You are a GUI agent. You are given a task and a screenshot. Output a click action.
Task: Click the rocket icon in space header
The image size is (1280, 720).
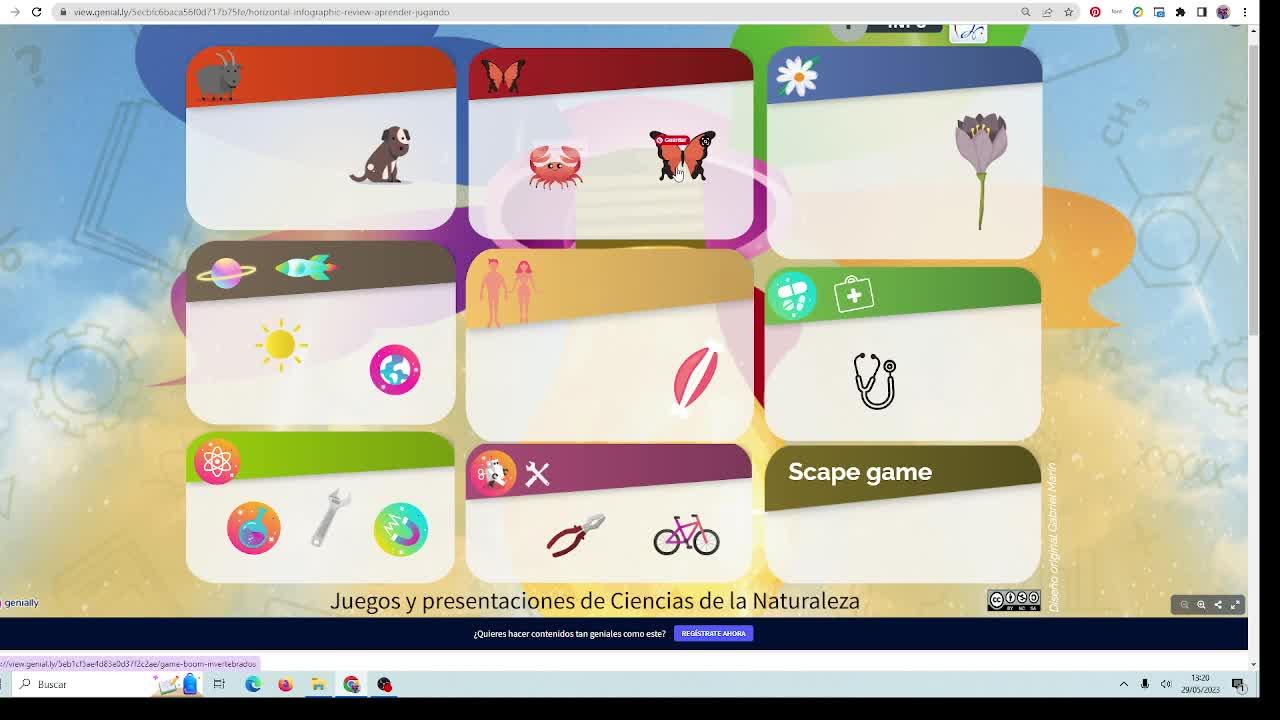305,268
